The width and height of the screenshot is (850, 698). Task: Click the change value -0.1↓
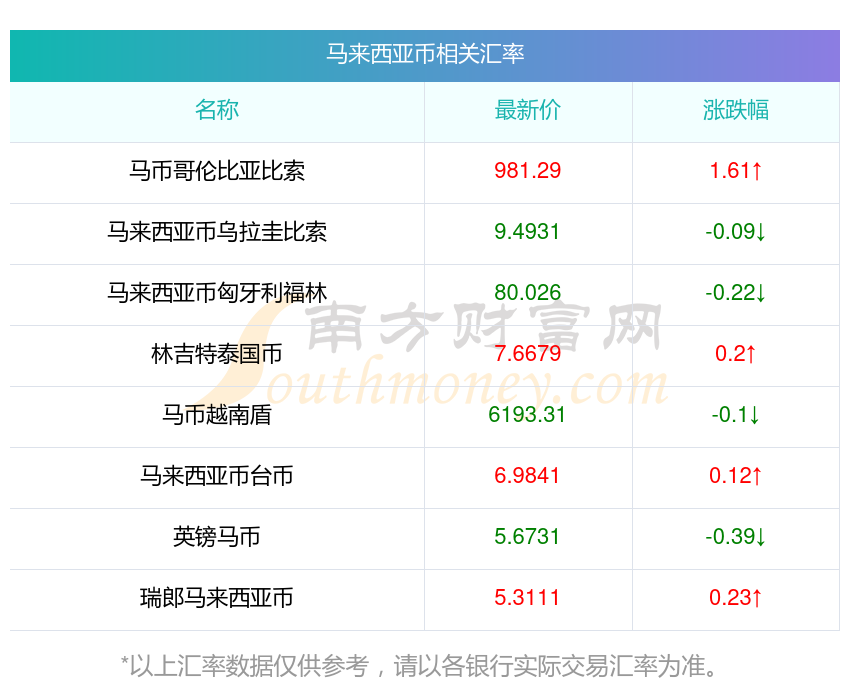pos(736,415)
